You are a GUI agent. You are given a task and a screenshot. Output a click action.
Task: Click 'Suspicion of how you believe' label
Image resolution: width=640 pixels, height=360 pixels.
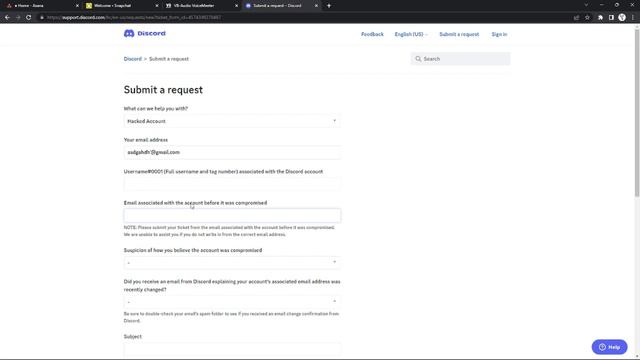[193, 250]
